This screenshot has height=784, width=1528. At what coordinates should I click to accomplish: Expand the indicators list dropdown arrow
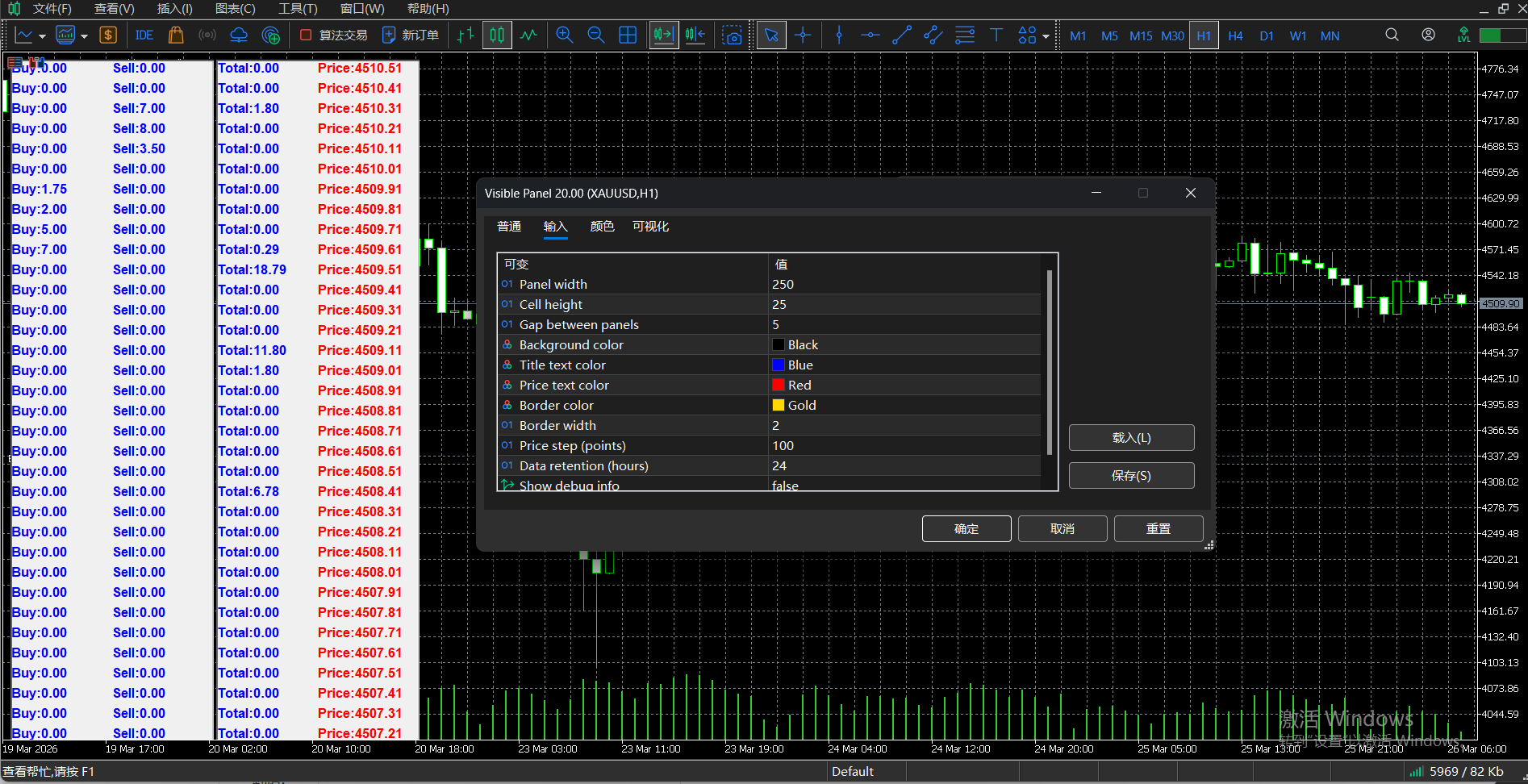click(x=84, y=36)
